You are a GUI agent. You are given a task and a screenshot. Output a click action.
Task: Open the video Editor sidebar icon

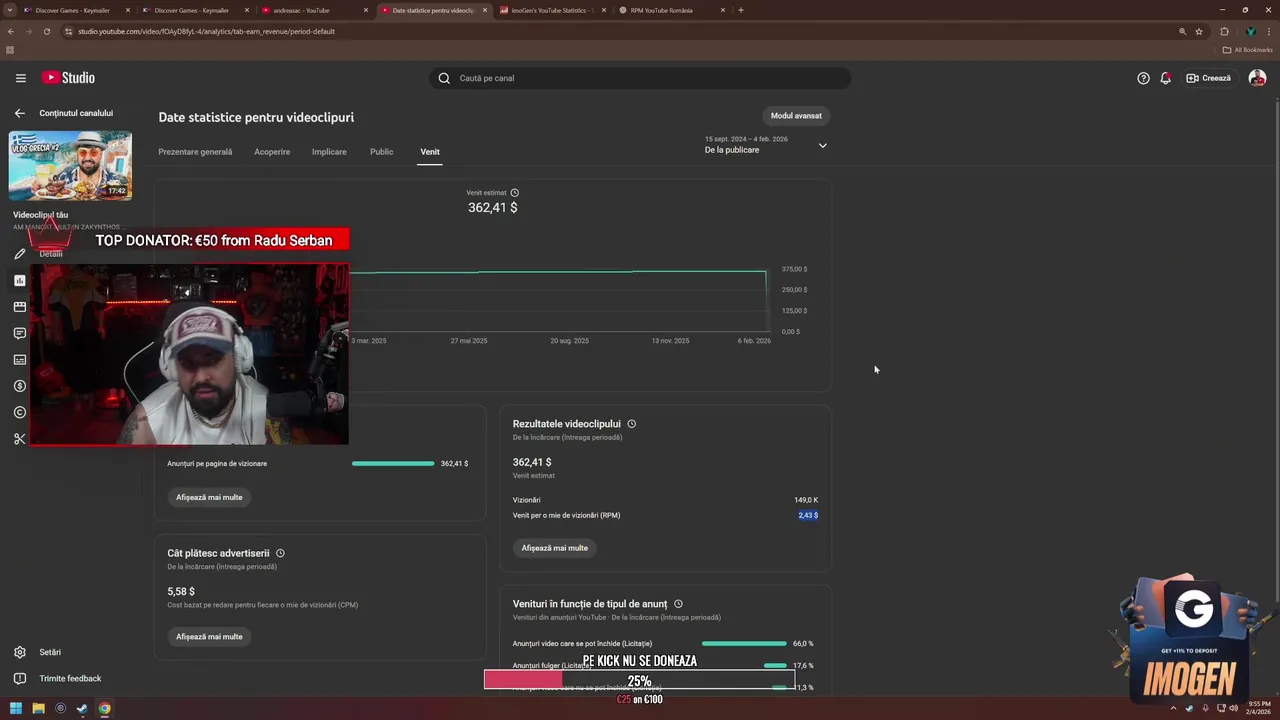[x=19, y=307]
